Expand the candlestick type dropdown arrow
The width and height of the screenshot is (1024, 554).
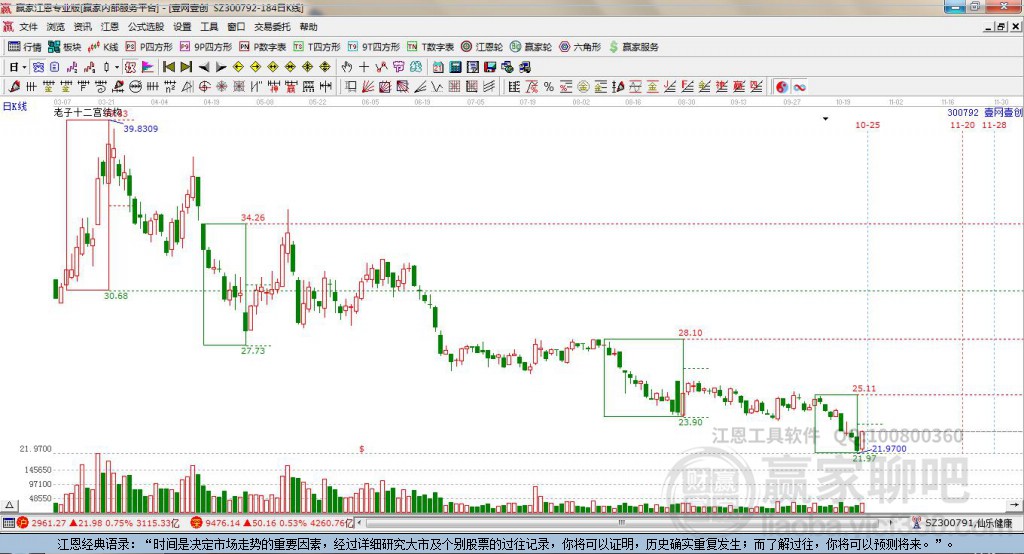point(117,67)
